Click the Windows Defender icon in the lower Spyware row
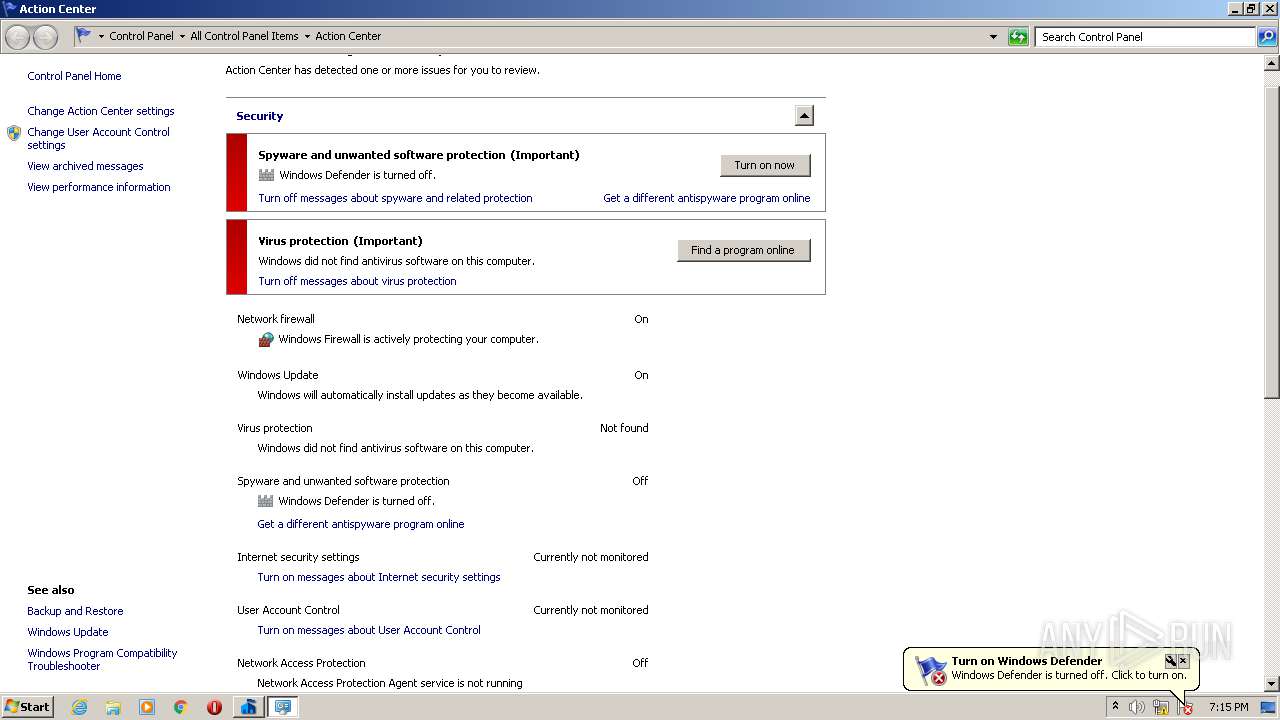This screenshot has height=720, width=1280. point(265,501)
